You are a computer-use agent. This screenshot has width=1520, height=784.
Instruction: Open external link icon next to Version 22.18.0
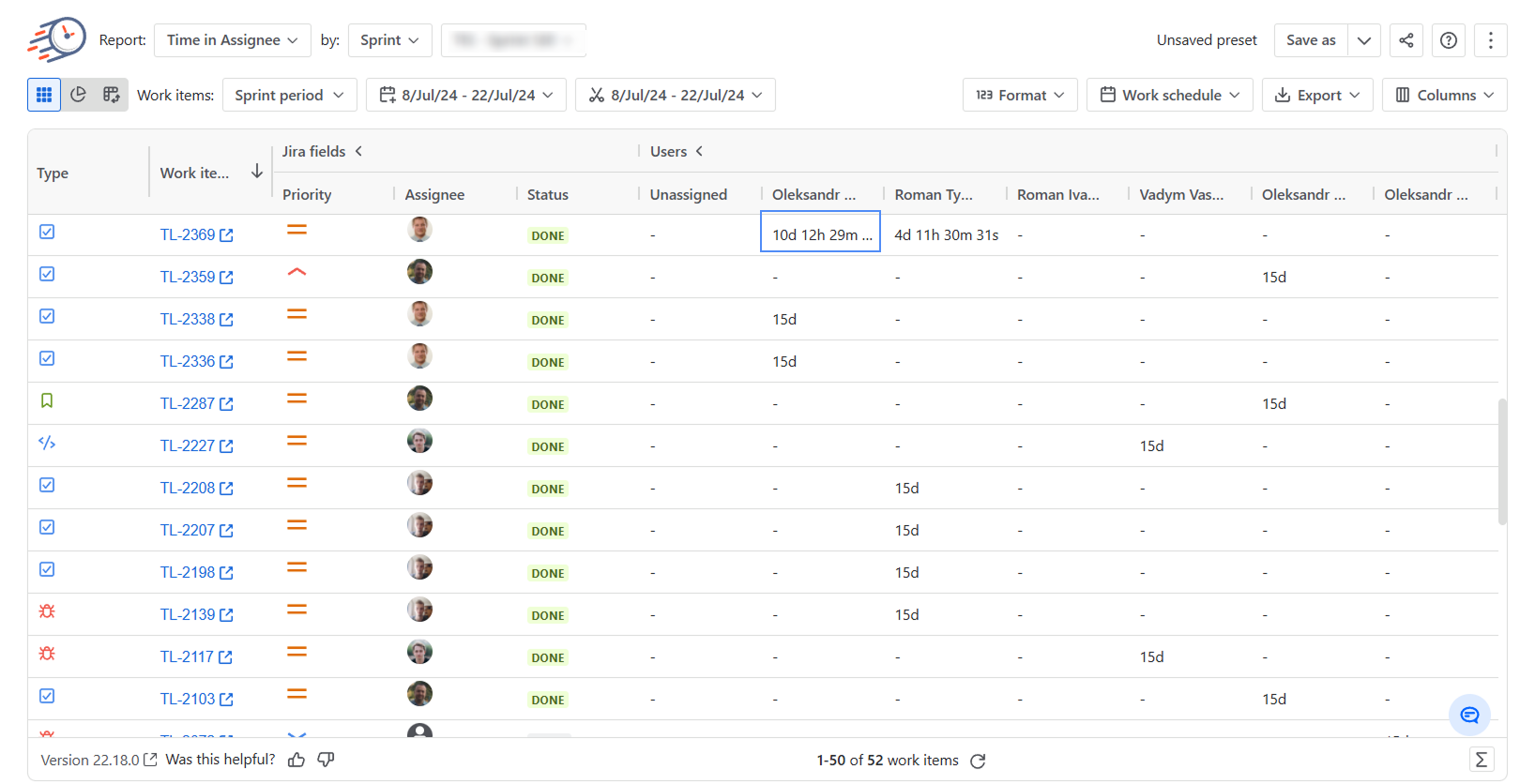point(150,760)
